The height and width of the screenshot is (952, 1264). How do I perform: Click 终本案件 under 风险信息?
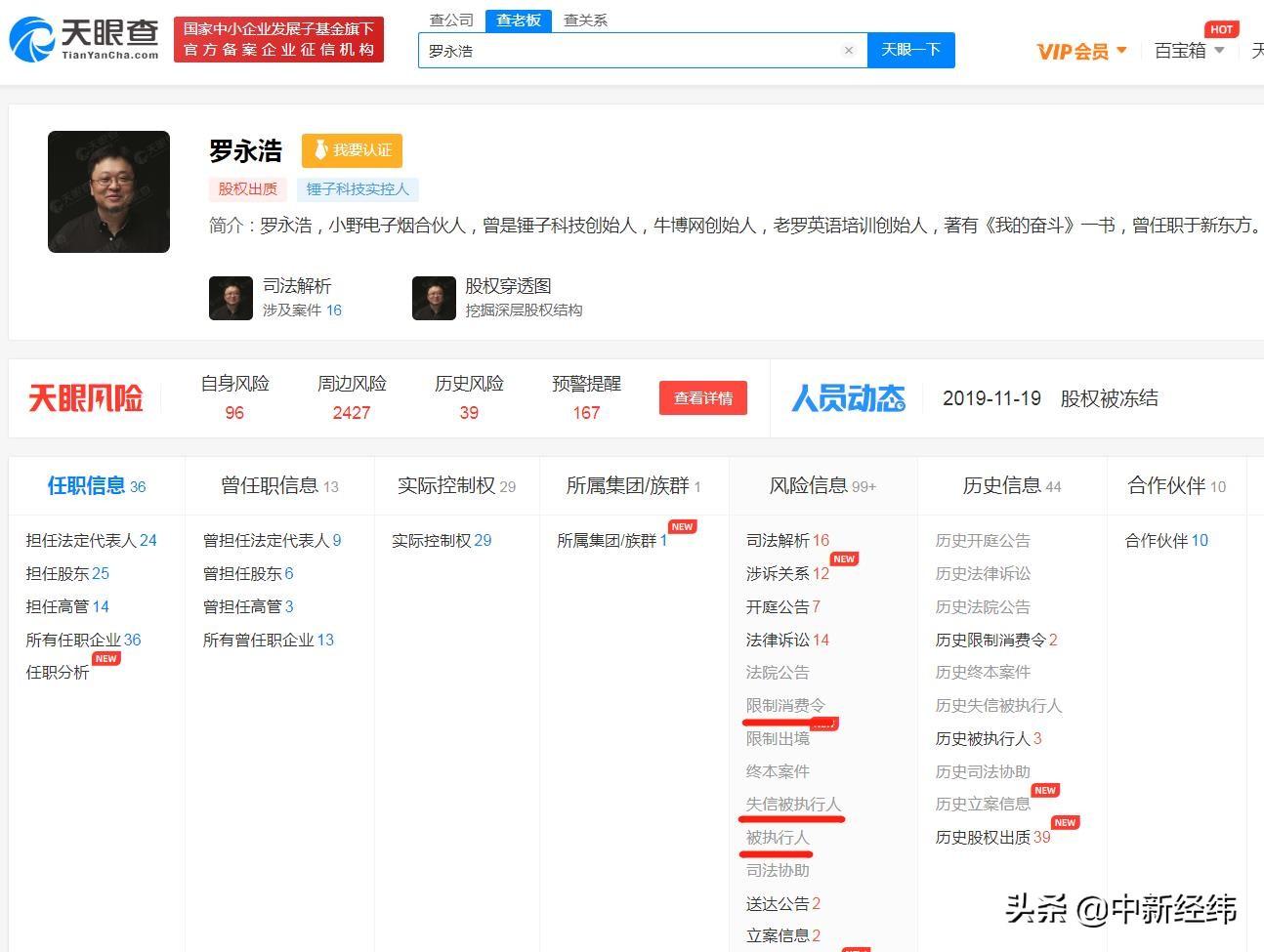[x=778, y=772]
